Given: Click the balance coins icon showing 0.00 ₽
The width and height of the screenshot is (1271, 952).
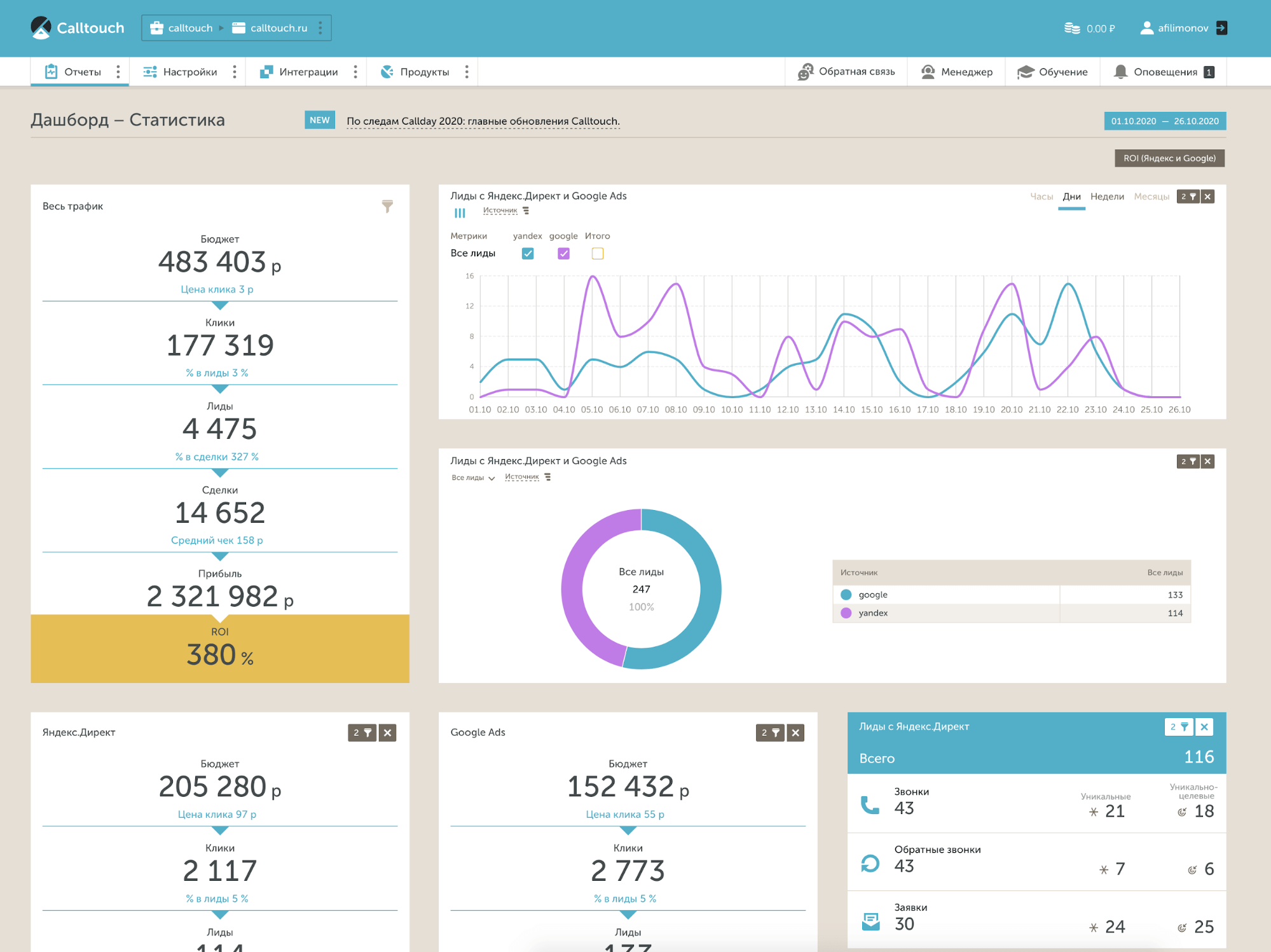Looking at the screenshot, I should click(x=1072, y=28).
